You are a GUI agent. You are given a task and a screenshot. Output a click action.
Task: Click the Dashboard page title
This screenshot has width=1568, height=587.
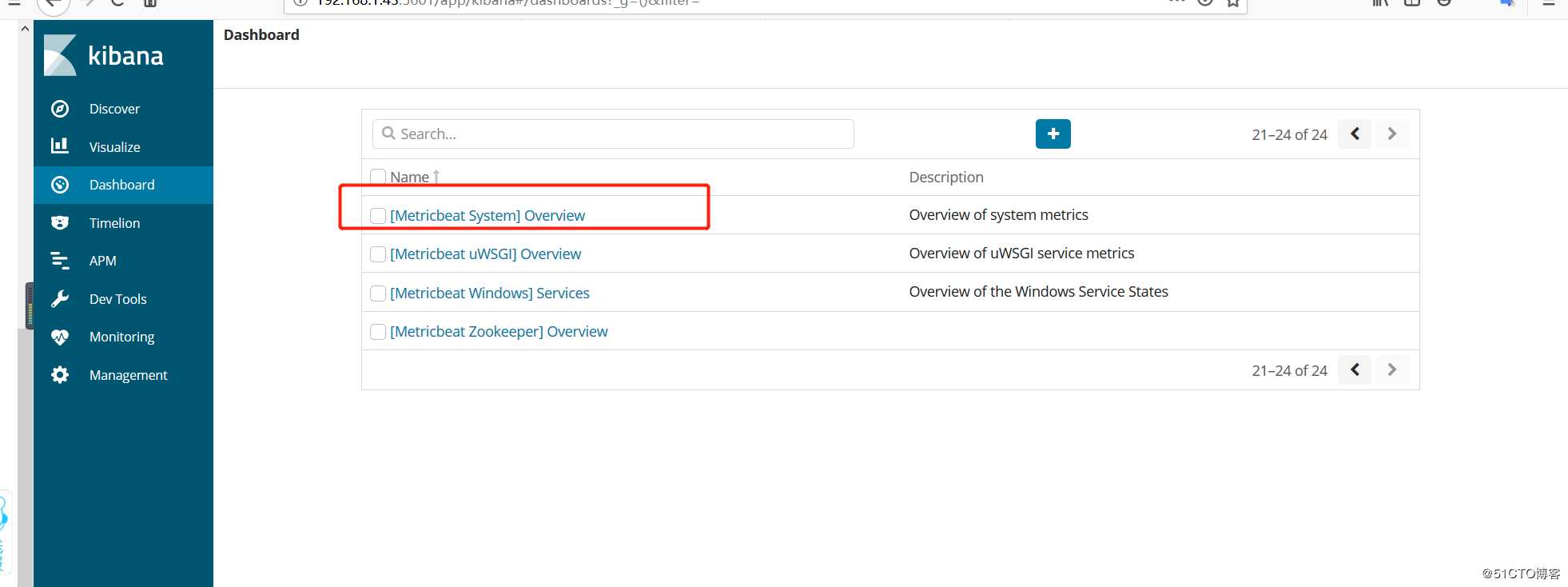click(x=261, y=34)
